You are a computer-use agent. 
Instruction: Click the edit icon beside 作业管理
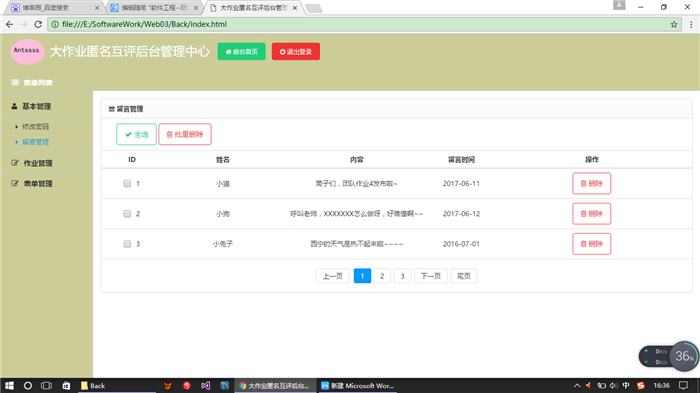15,163
